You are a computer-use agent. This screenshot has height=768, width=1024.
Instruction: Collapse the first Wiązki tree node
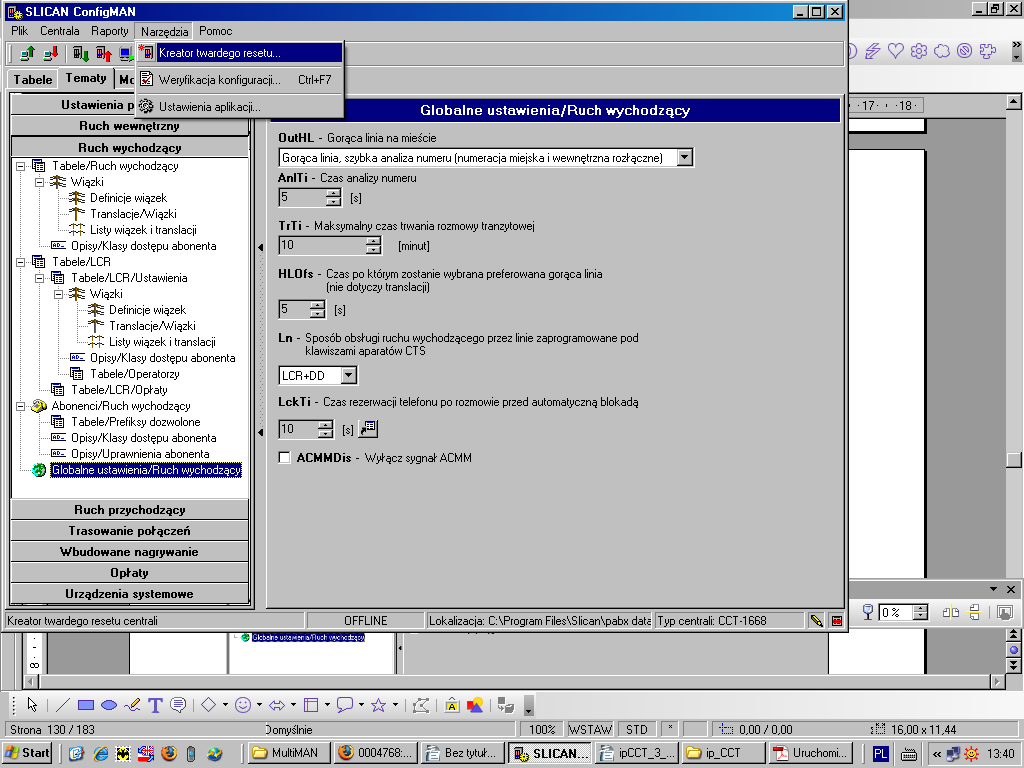click(40, 182)
